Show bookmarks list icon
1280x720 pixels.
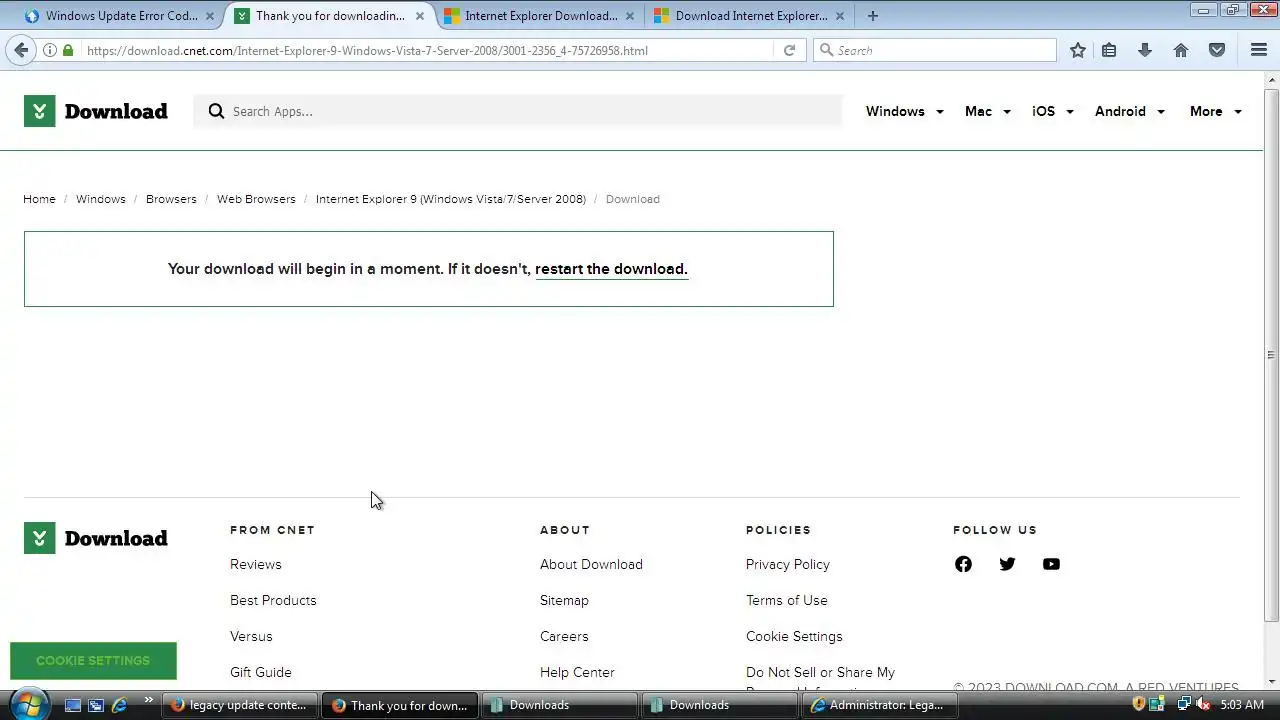[x=1109, y=50]
